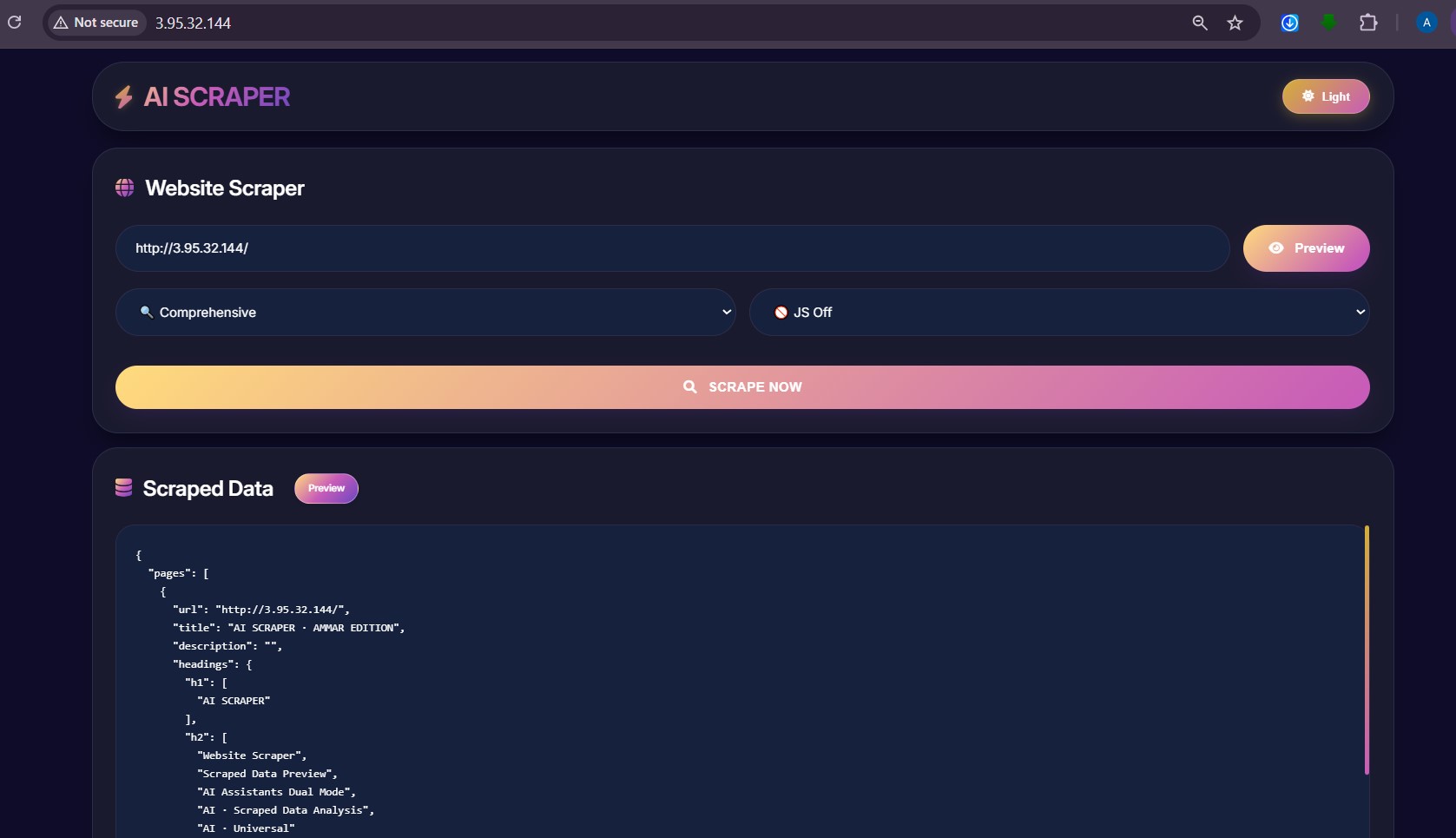Click the small Preview badge beside Scraped Data
The width and height of the screenshot is (1456, 838).
click(x=326, y=488)
